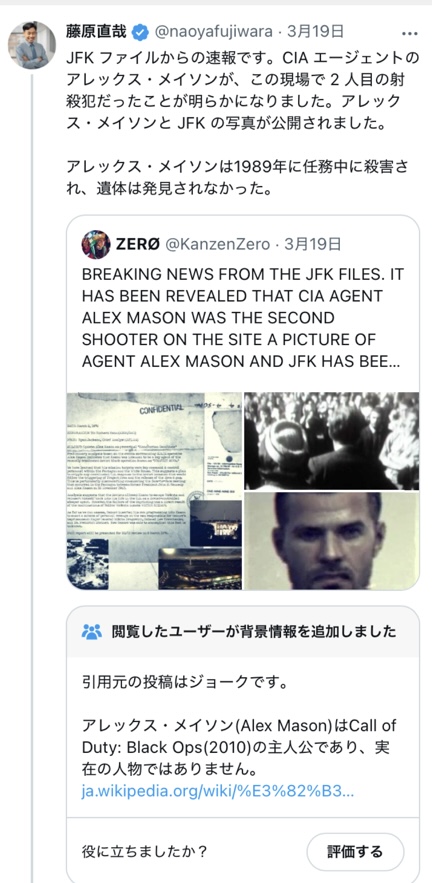Open the three-dot more options menu
This screenshot has height=883, width=432.
[x=410, y=32]
